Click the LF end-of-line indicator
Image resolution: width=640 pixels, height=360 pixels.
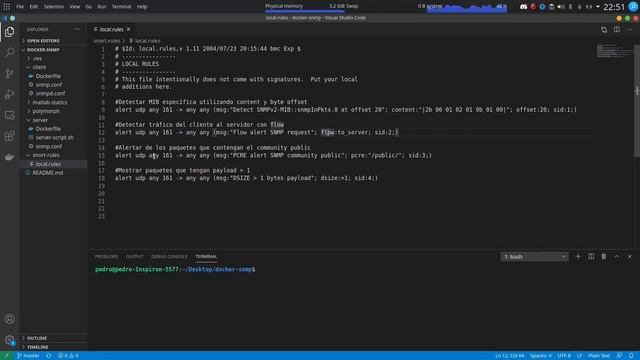[x=579, y=356]
